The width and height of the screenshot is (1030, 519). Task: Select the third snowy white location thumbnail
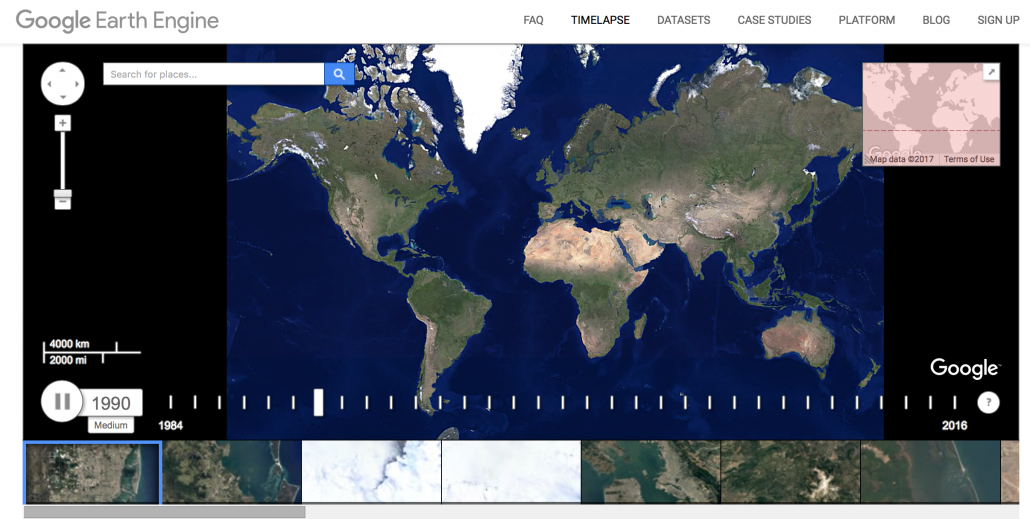(372, 472)
